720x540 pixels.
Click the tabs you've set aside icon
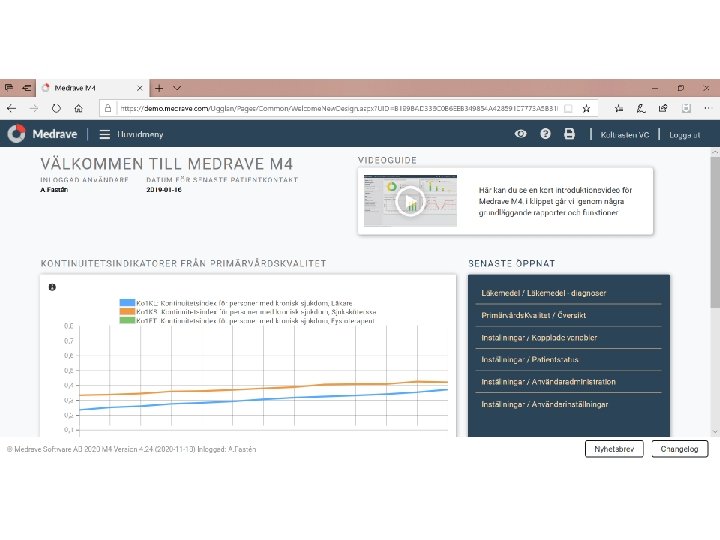point(9,88)
